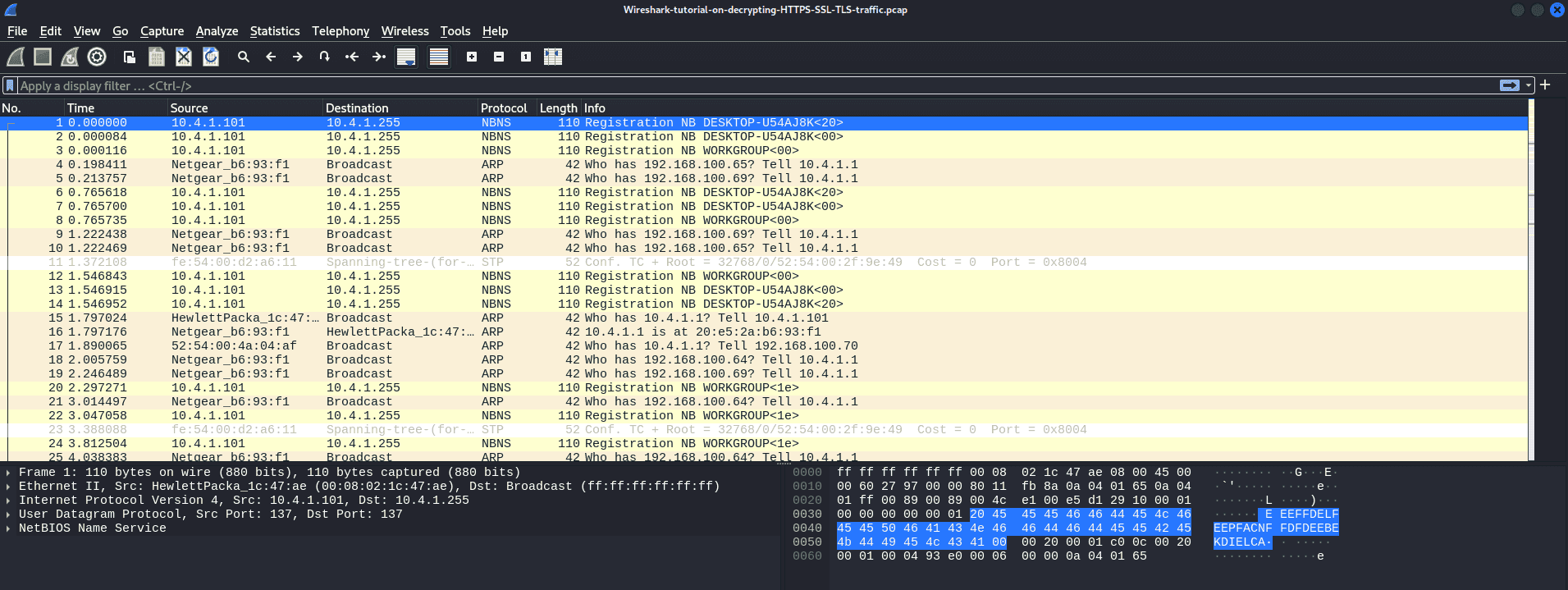The width and height of the screenshot is (1568, 590).
Task: Open the Statistics menu
Action: [x=275, y=31]
